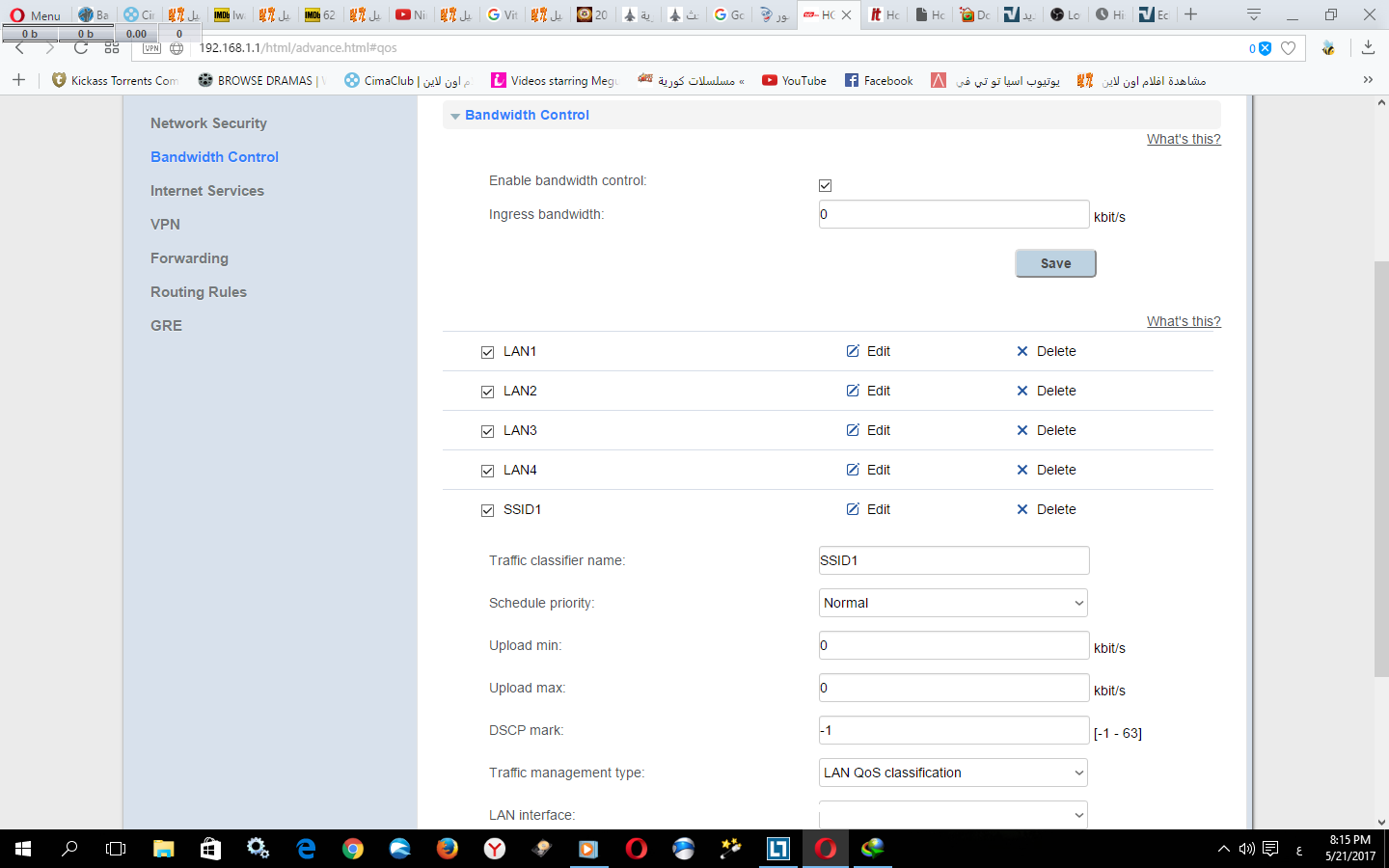Screen dimensions: 1389x868
Task: Open the YouTube bookmark
Action: 795,80
